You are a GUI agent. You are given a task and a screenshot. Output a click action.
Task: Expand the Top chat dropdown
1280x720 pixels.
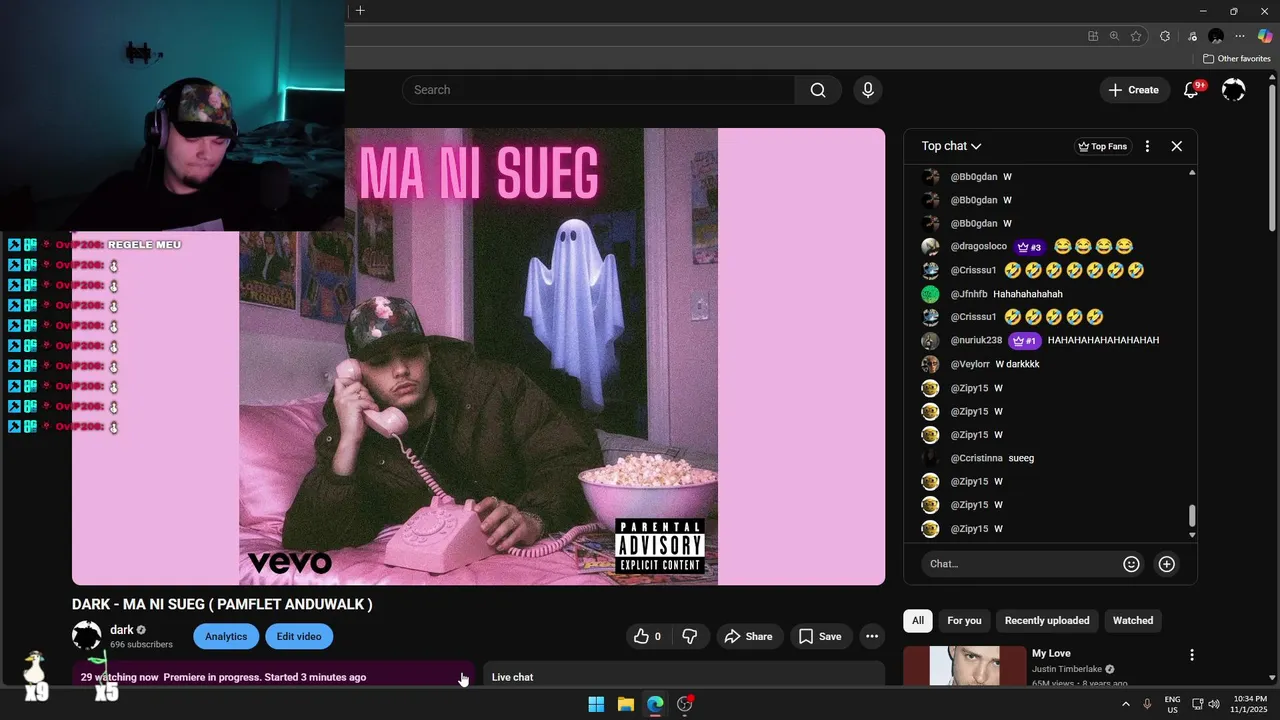(x=951, y=146)
